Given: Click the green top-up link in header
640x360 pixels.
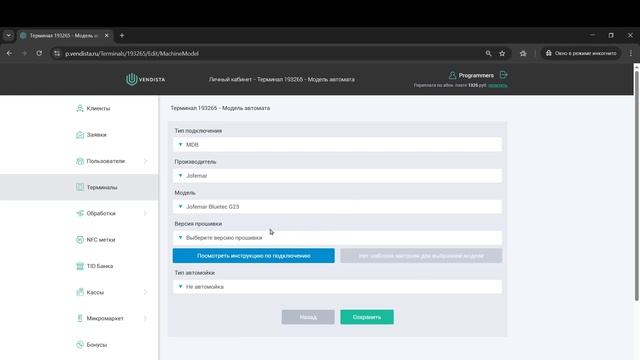Looking at the screenshot, I should pyautogui.click(x=498, y=85).
